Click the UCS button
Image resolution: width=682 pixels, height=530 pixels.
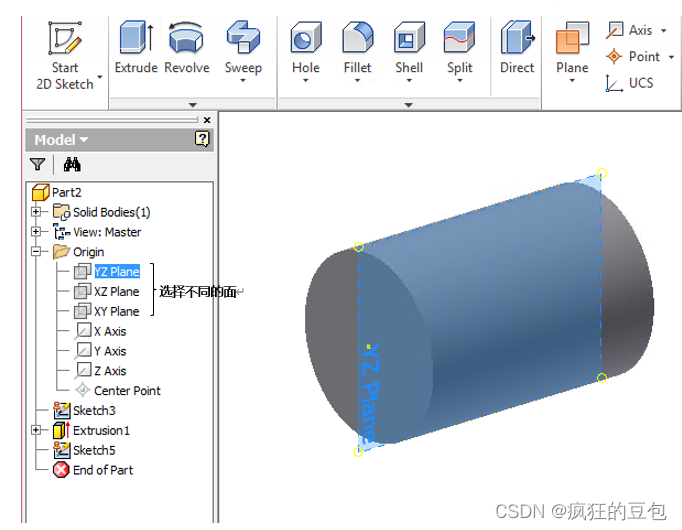tap(630, 83)
